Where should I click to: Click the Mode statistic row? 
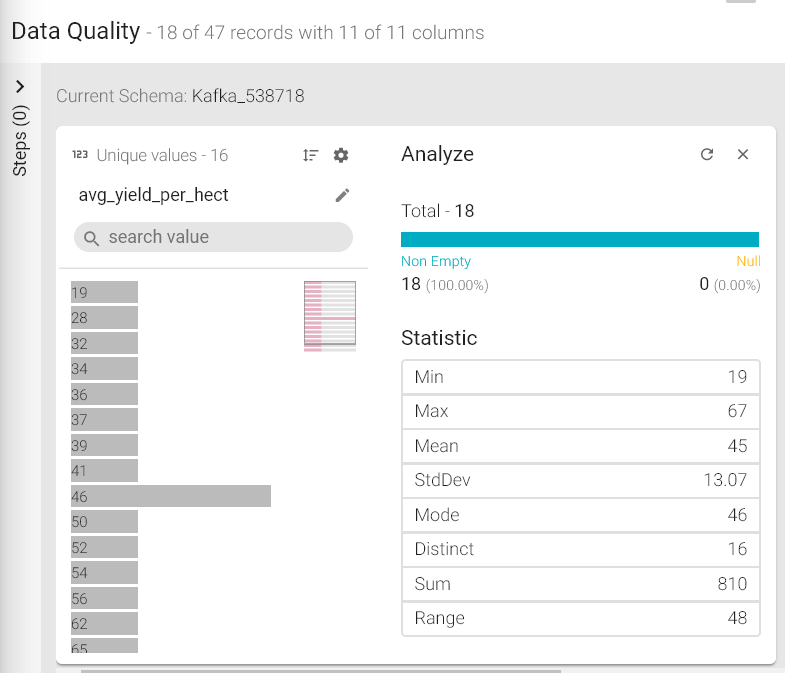click(580, 515)
